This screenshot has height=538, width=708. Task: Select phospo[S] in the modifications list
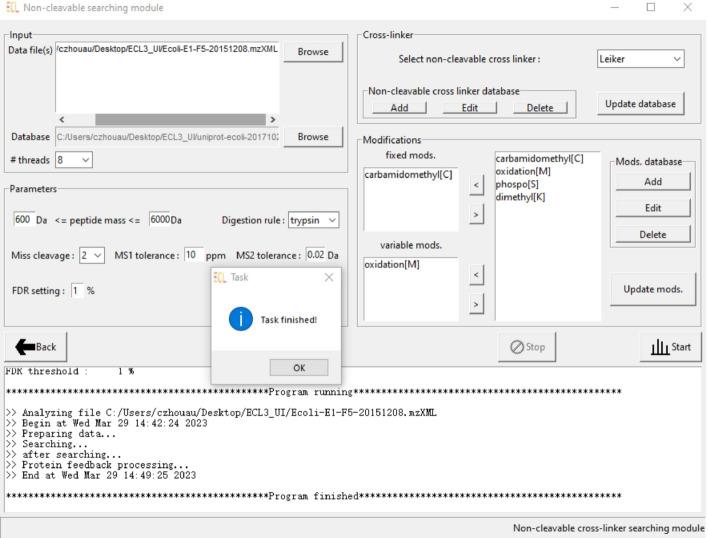(516, 184)
